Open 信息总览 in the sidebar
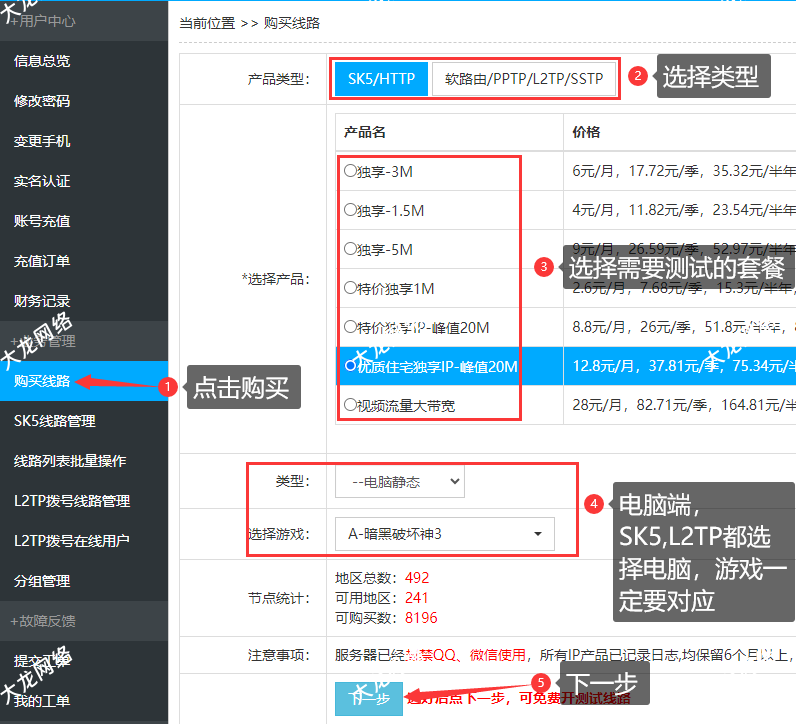This screenshot has height=724, width=796. 42,61
